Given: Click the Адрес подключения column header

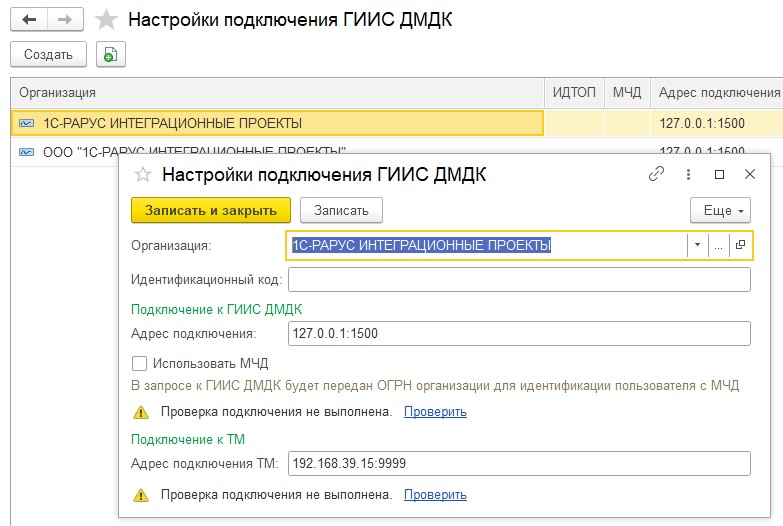Looking at the screenshot, I should pos(717,92).
